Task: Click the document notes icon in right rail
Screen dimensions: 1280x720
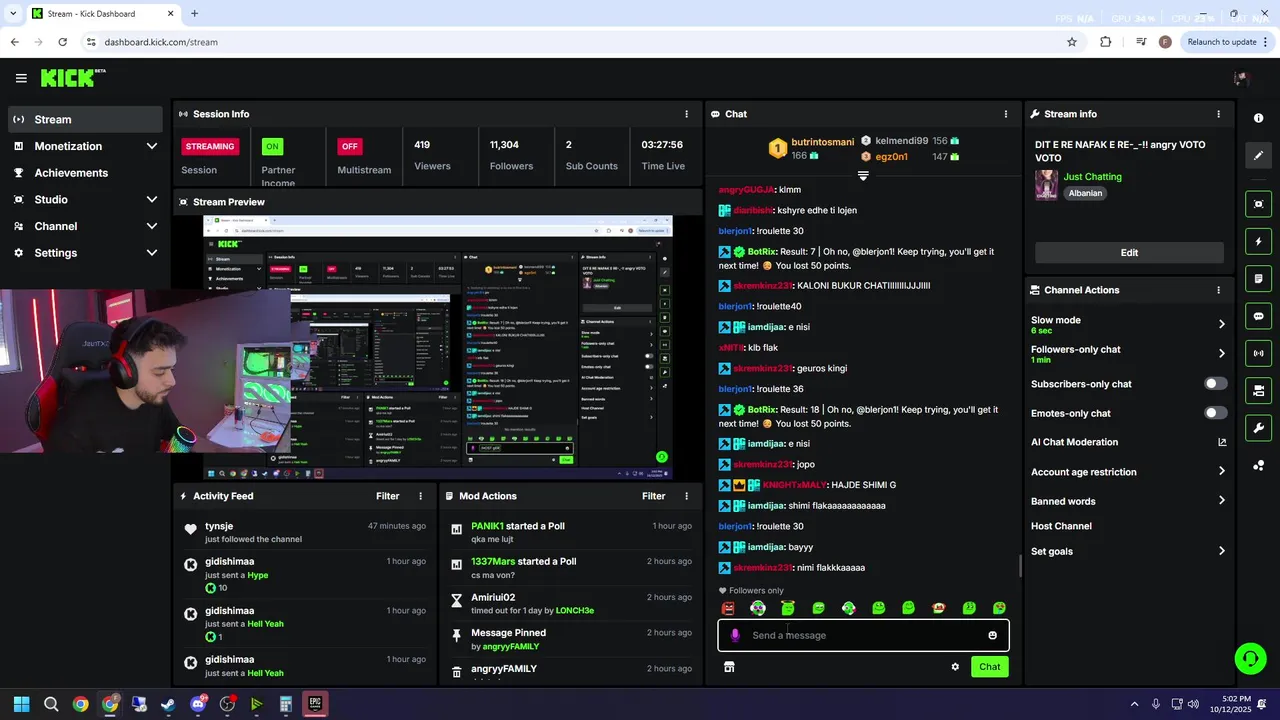Action: click(1258, 279)
